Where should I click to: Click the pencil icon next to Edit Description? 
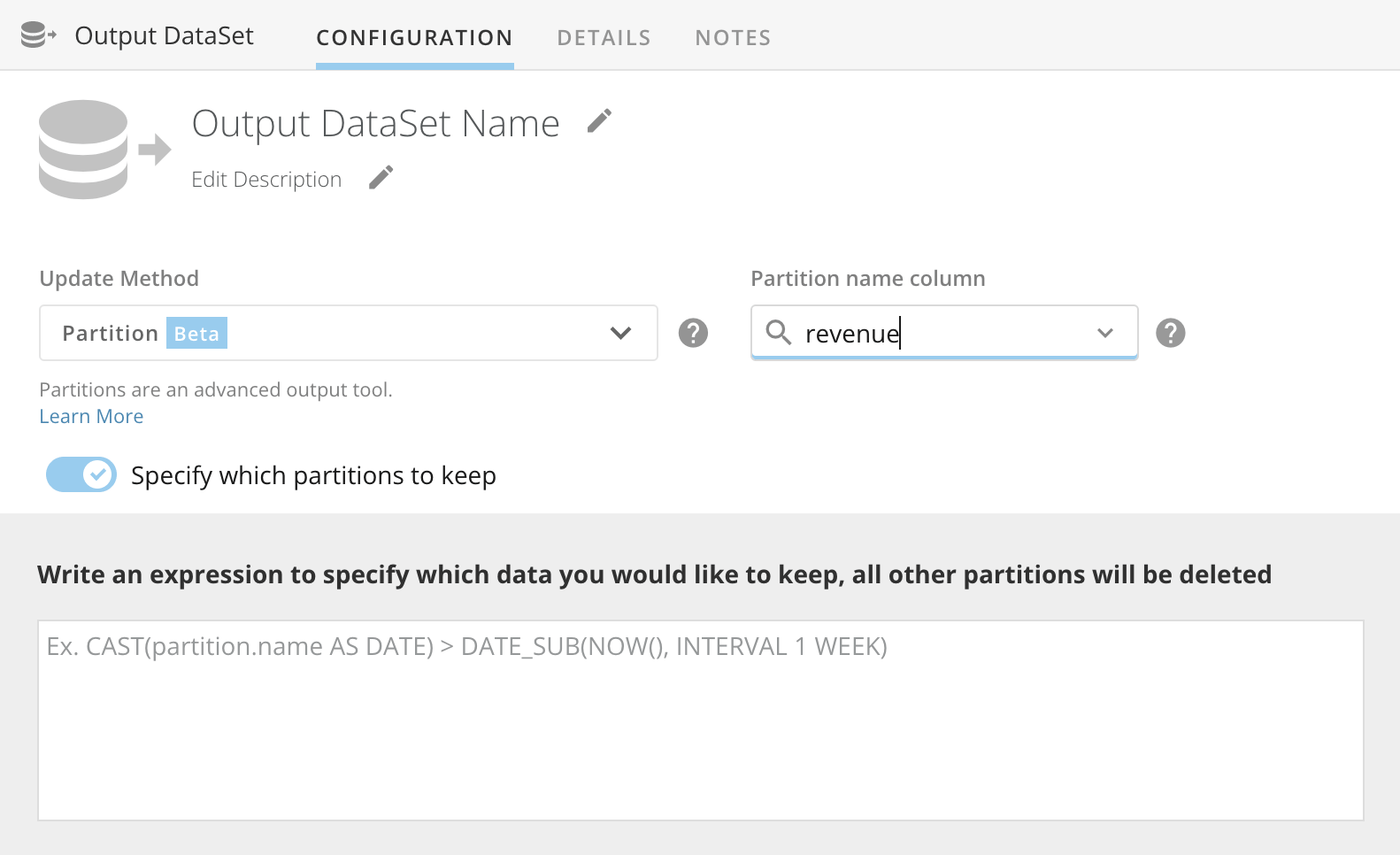pos(381,178)
